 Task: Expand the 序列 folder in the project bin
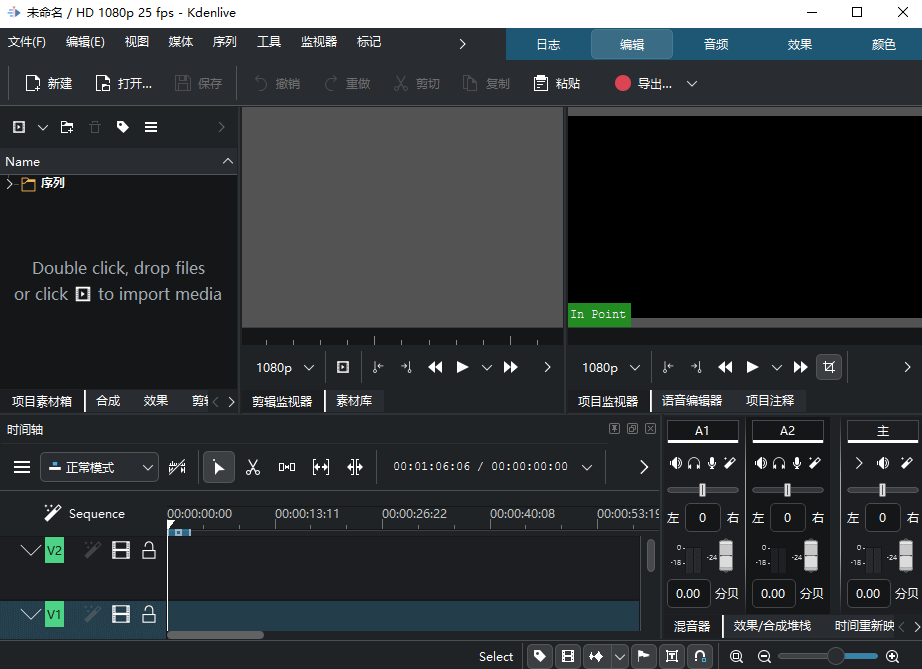point(10,183)
